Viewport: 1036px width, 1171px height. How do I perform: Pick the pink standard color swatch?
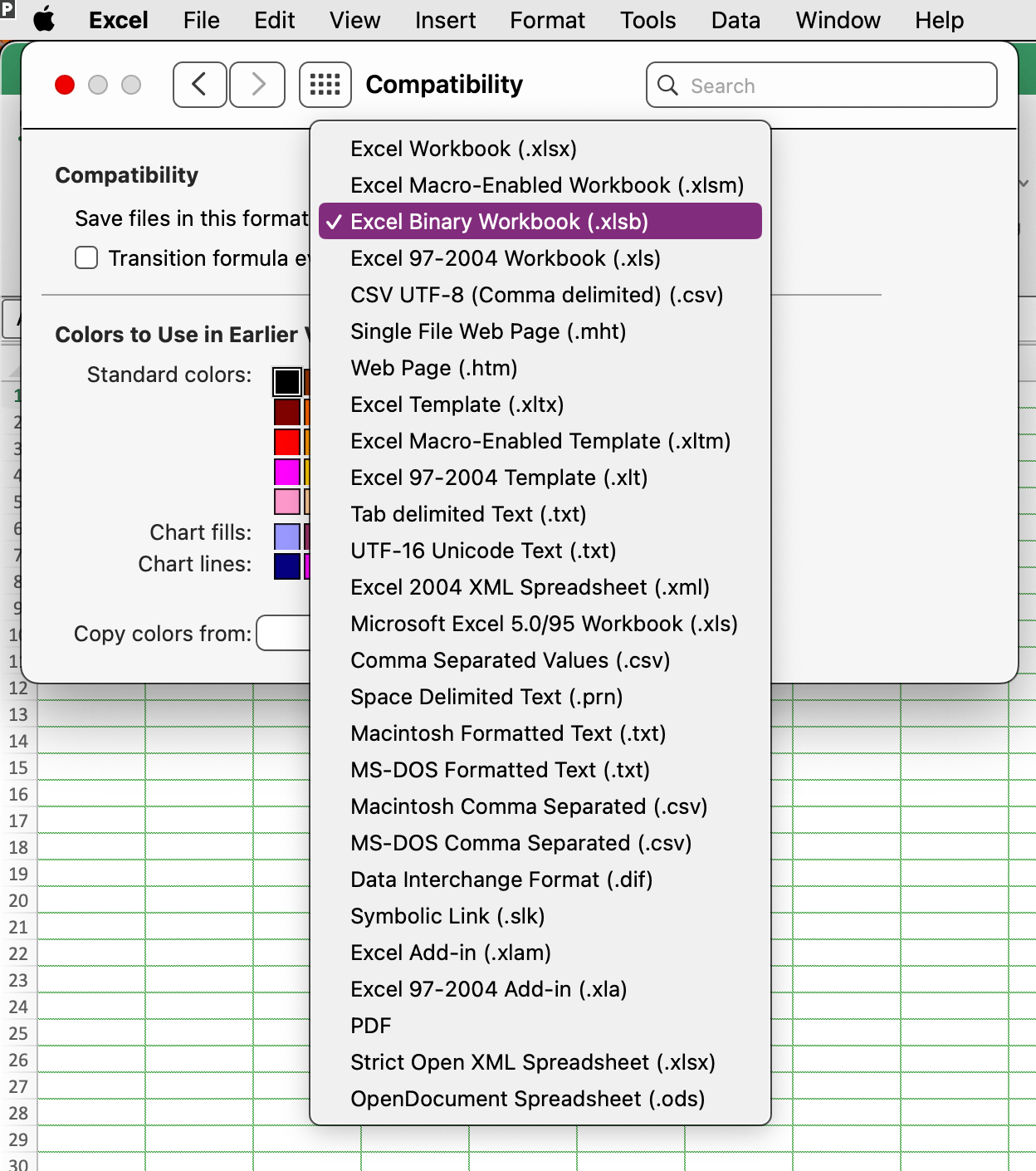(287, 502)
